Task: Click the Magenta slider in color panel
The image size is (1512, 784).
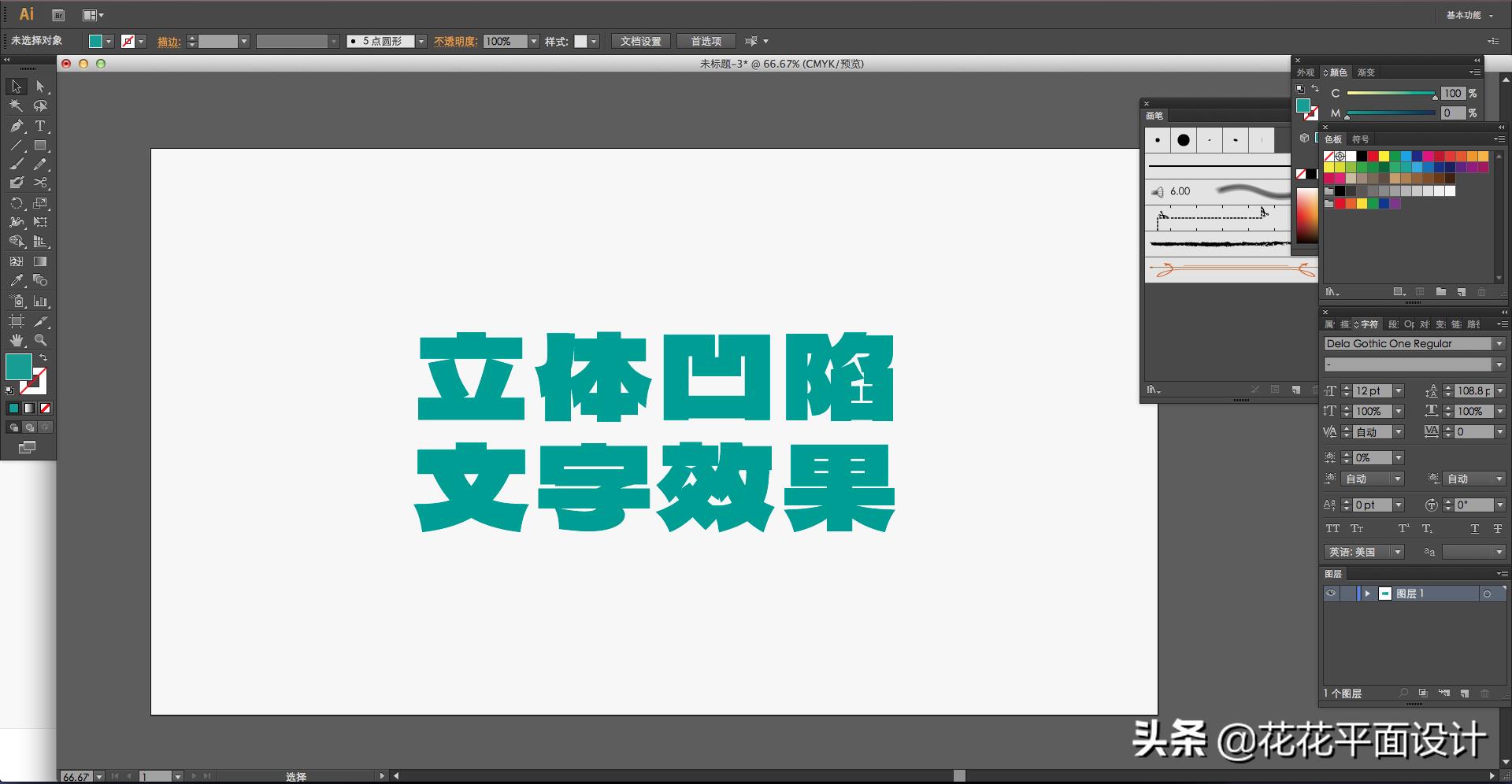Action: point(1391,113)
